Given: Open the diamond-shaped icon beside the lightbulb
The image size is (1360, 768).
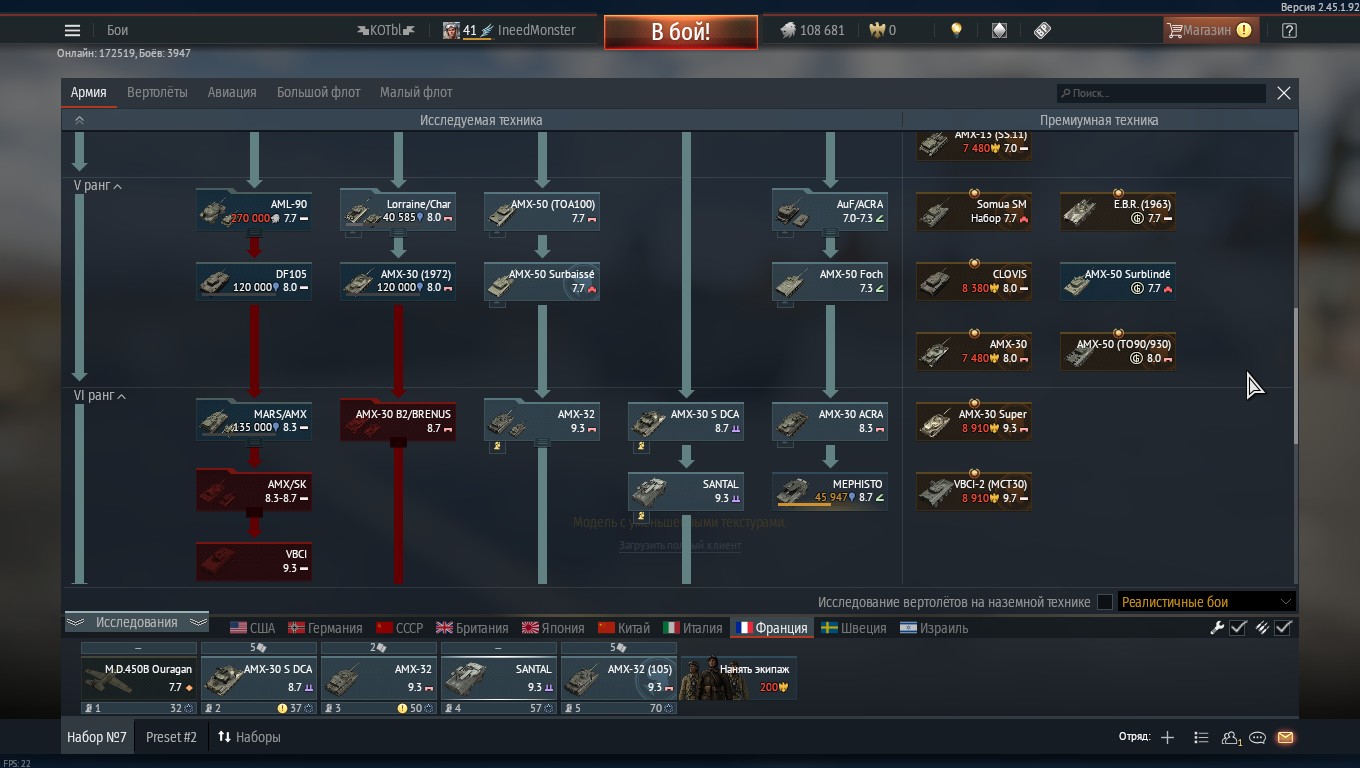Looking at the screenshot, I should tap(999, 30).
